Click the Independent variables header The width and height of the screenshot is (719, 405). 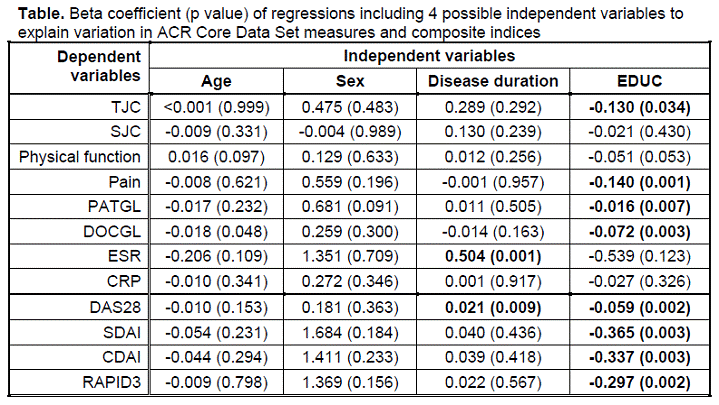click(431, 56)
